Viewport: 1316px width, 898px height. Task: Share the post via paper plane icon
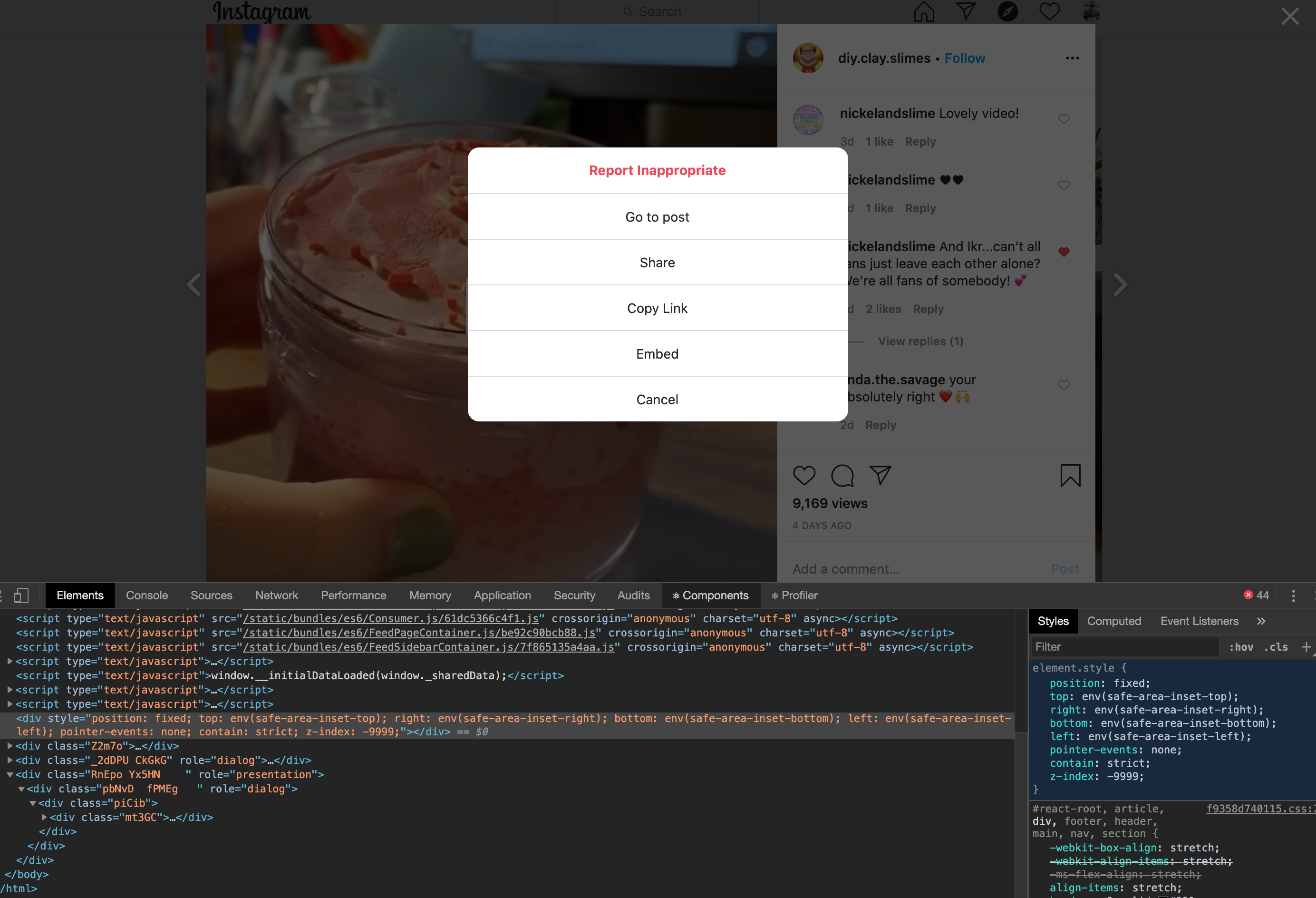881,475
